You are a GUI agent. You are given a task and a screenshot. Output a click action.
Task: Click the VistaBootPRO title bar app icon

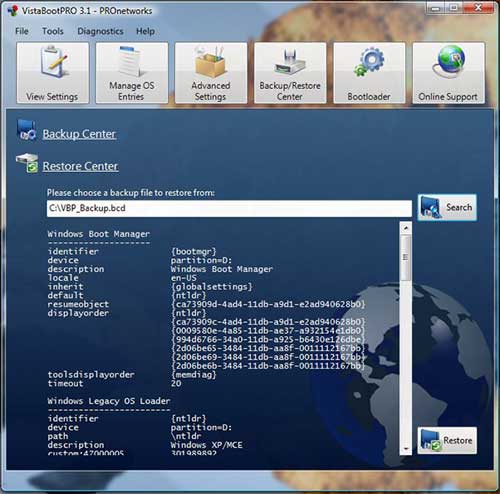(x=13, y=10)
